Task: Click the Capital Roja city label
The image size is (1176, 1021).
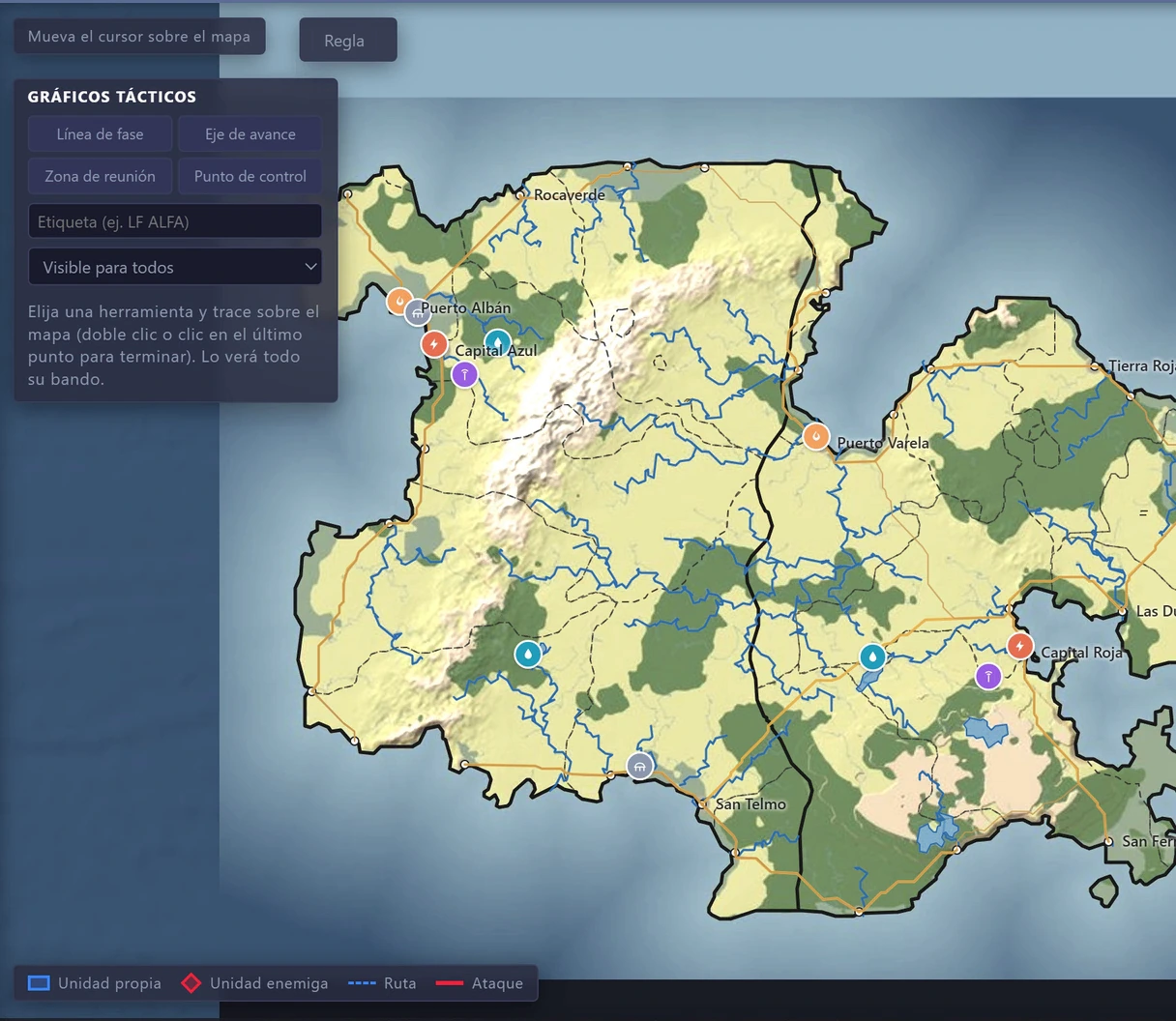Action: 1082,653
